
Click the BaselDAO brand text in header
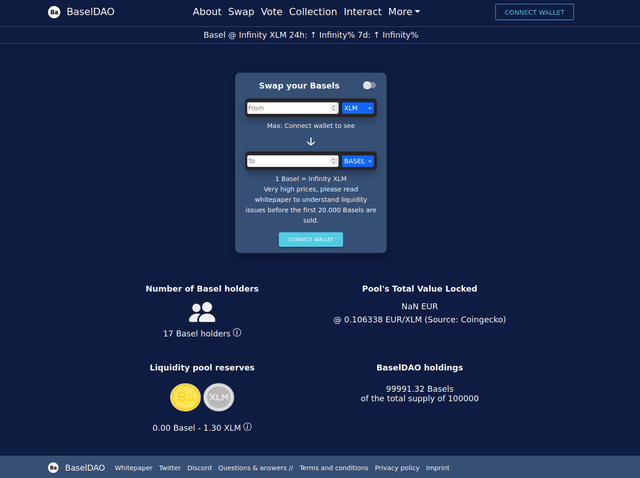click(x=91, y=12)
